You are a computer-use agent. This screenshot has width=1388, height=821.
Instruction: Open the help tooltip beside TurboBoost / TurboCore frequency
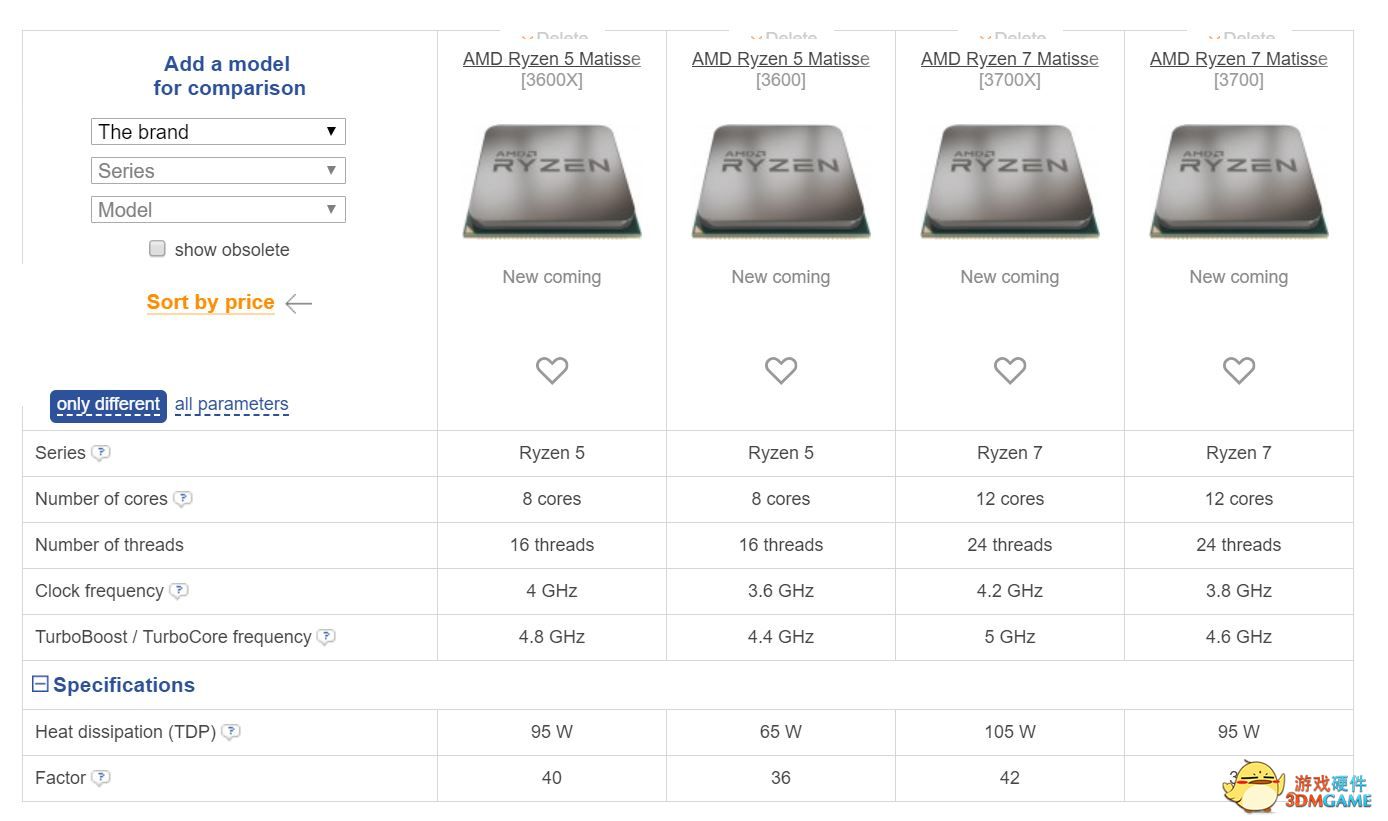click(x=326, y=637)
